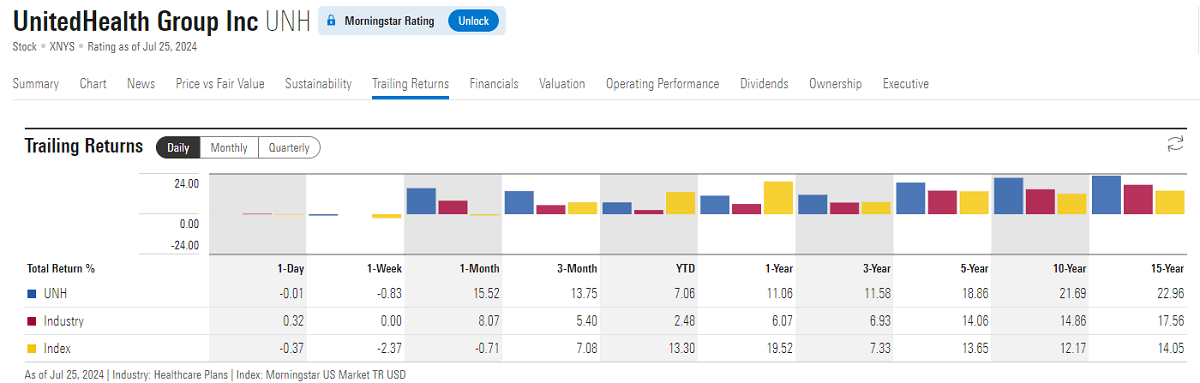Click the lock icon by Morningstar Rating
This screenshot has height=383, width=1200.
coord(332,21)
